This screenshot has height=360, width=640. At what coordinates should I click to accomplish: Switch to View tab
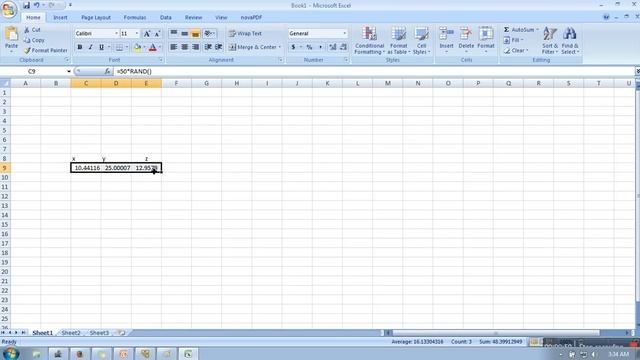pyautogui.click(x=221, y=18)
